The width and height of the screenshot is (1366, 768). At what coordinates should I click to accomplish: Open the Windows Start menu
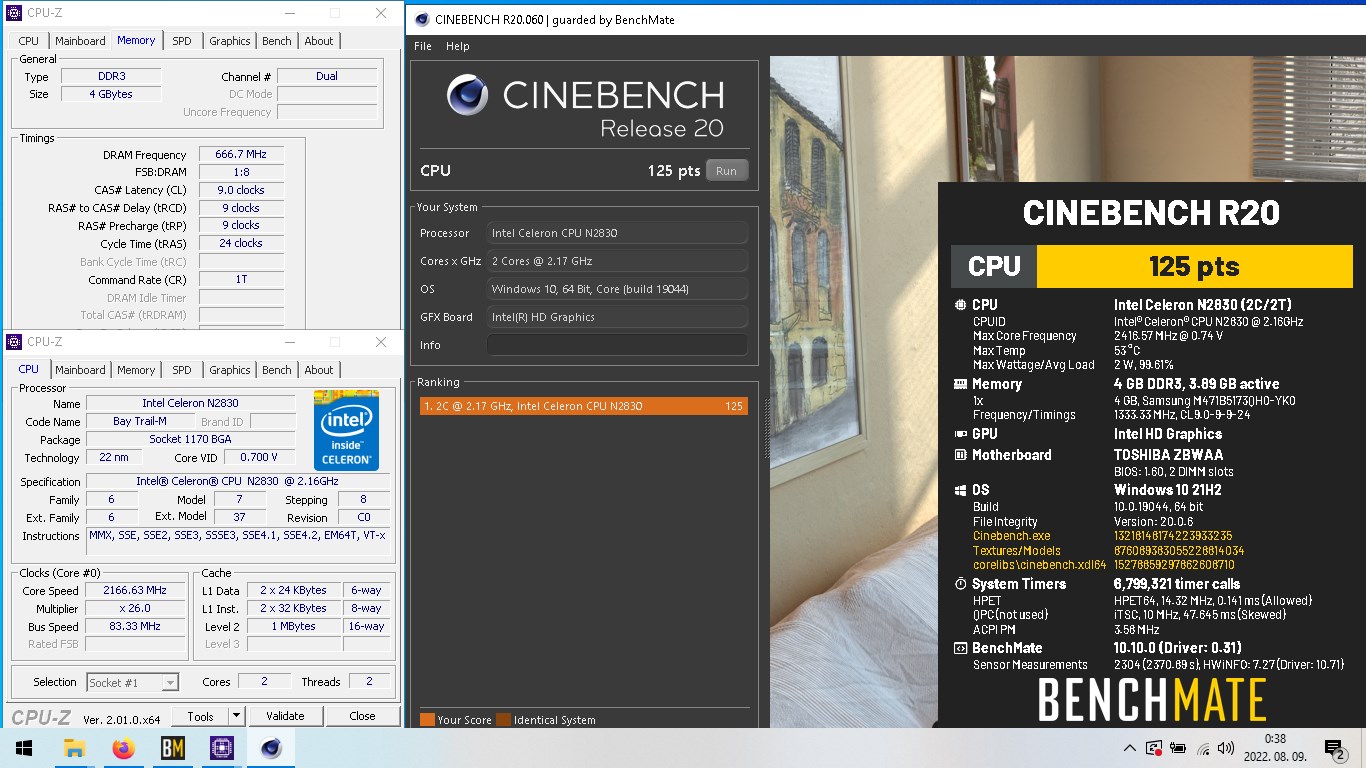[x=24, y=748]
